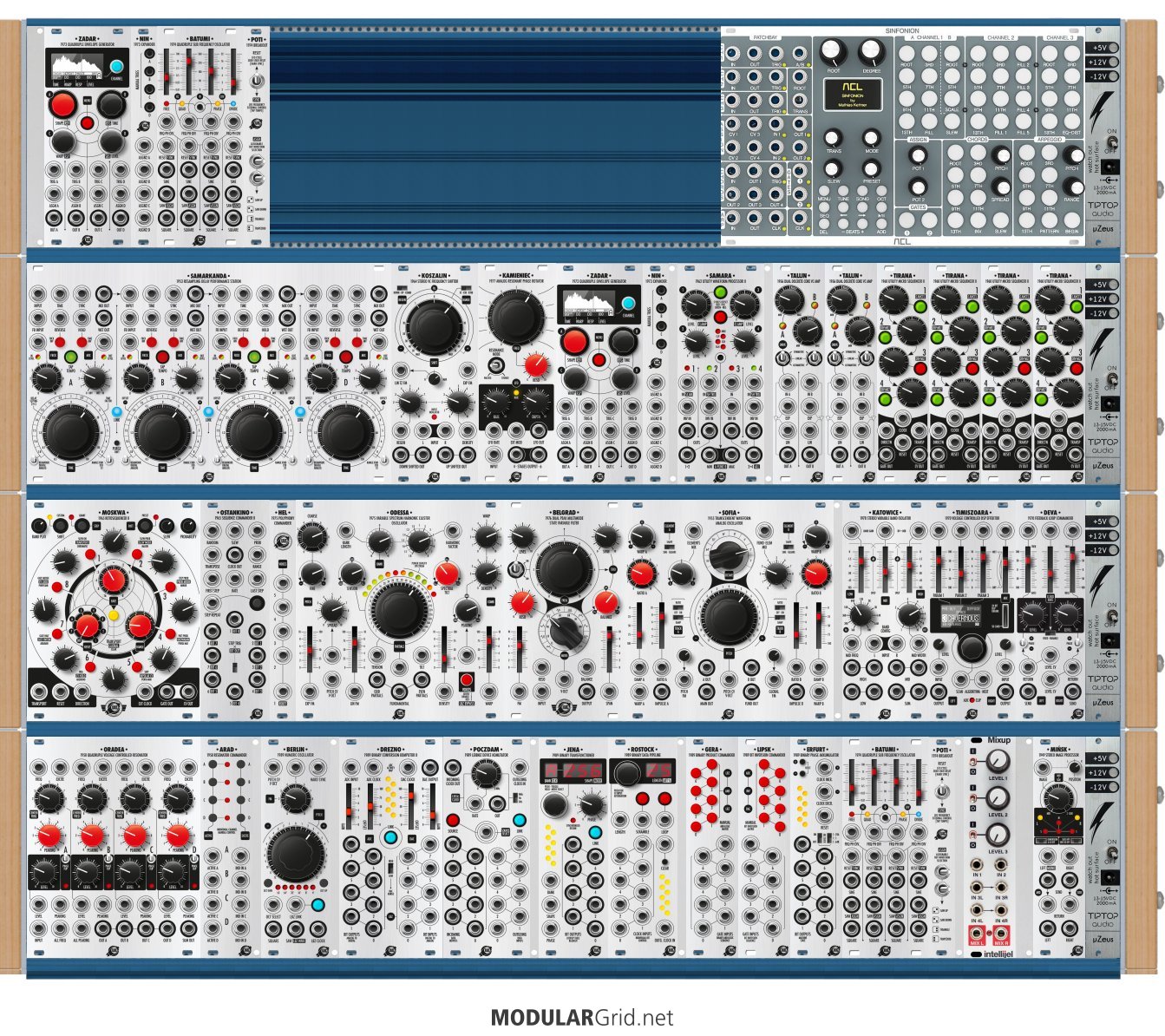Click the ORADEA module title
Viewport: 1165px width, 1036px height.
(x=114, y=749)
